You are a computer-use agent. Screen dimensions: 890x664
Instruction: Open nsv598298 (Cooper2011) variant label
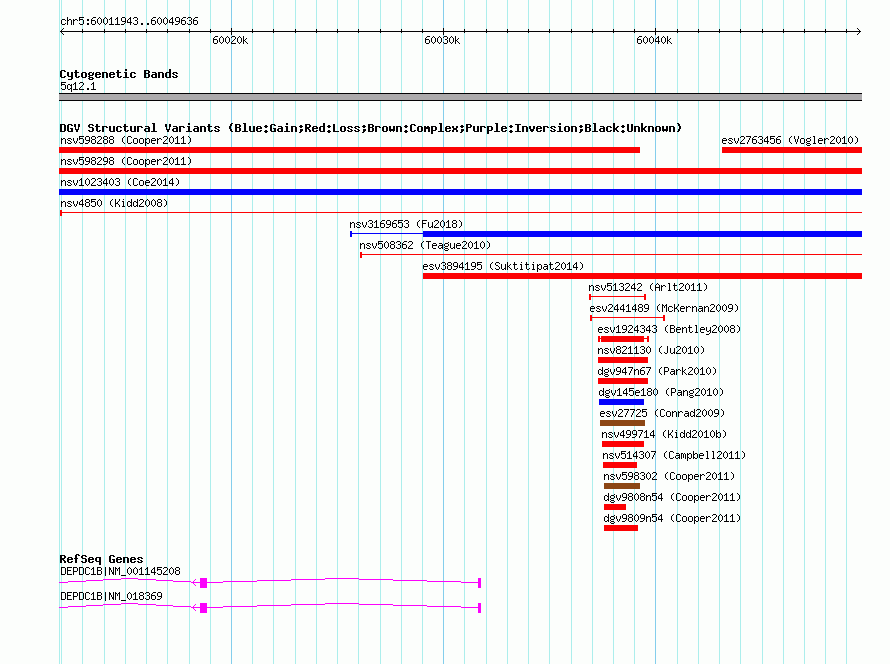coord(126,161)
